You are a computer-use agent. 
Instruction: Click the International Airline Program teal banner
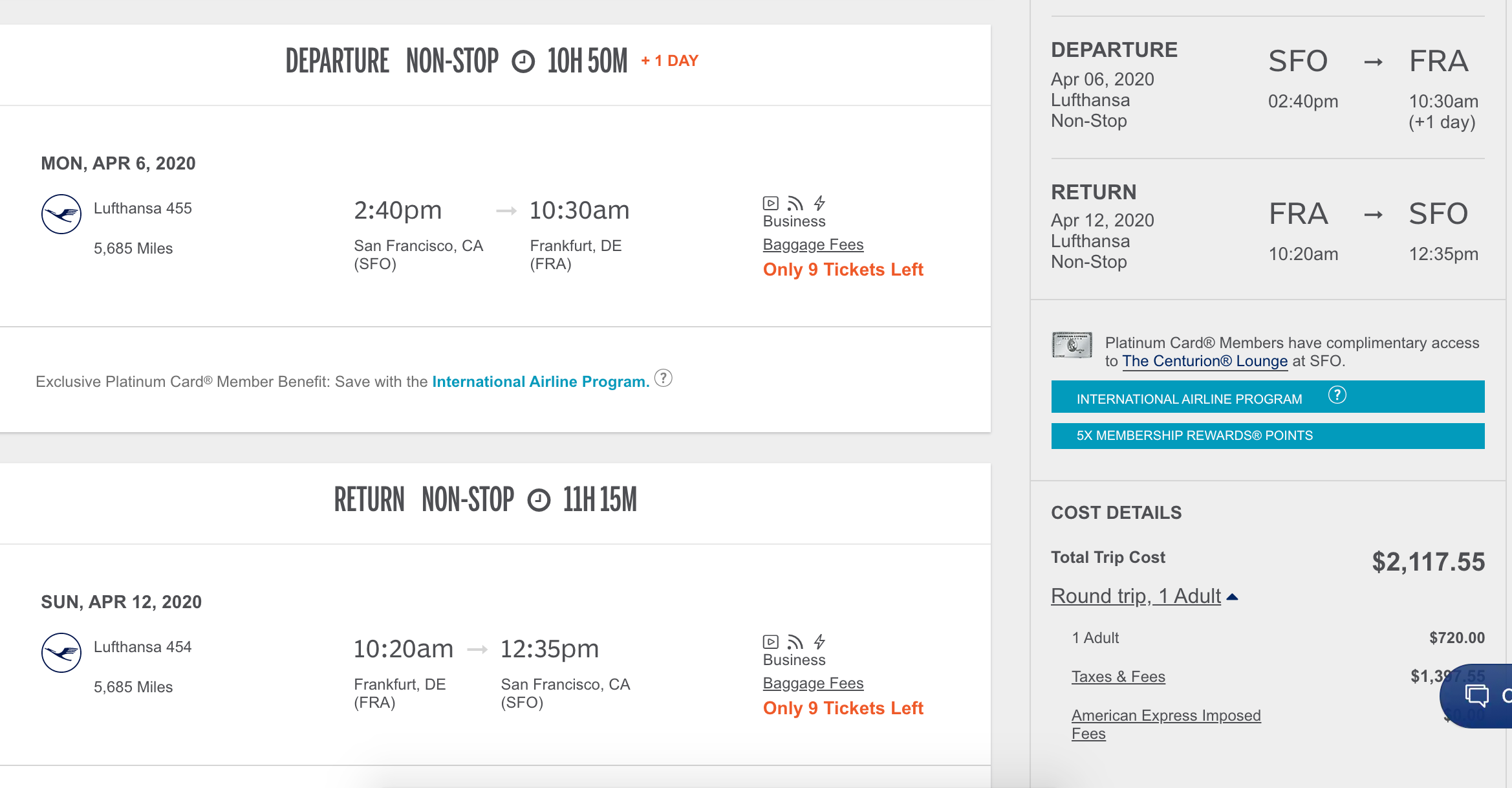point(1189,399)
